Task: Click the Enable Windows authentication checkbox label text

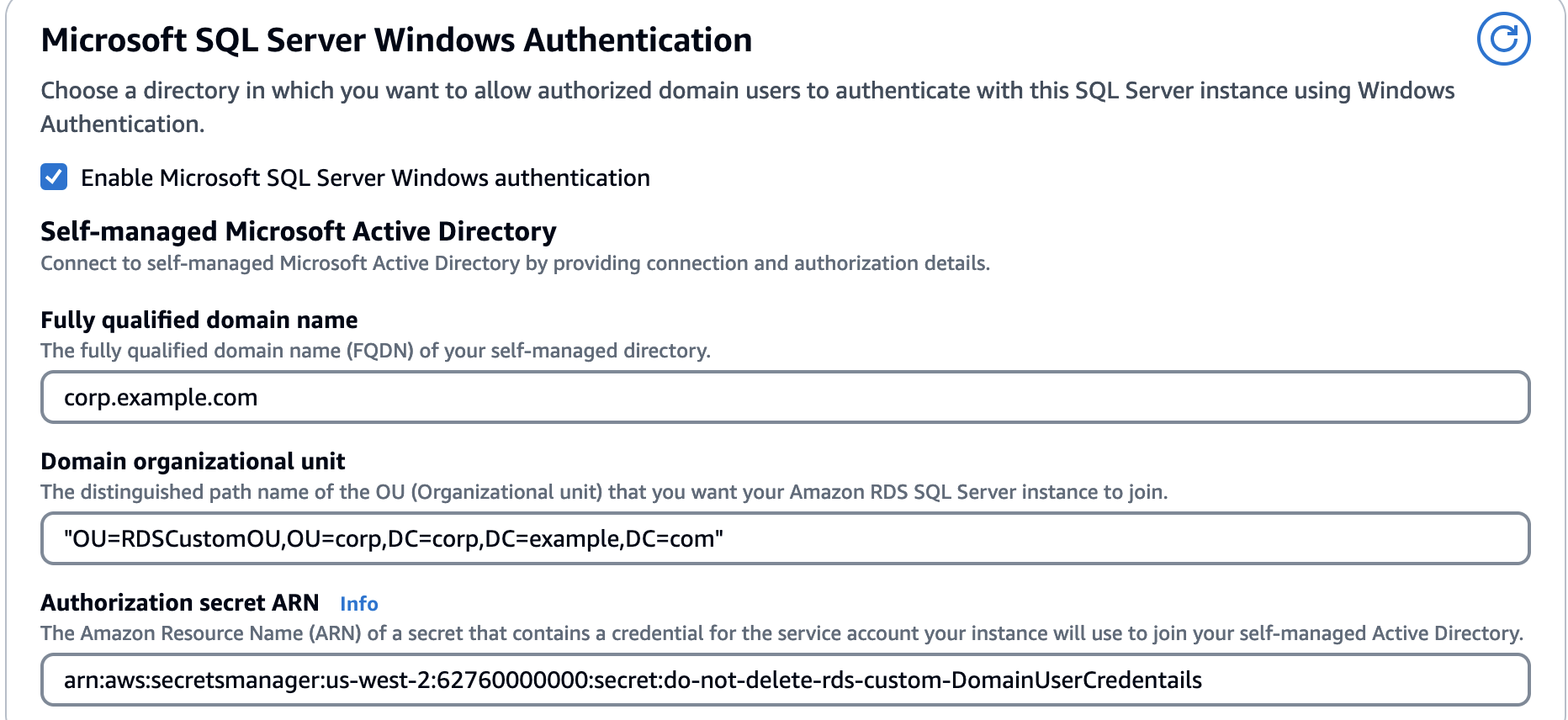Action: [365, 178]
